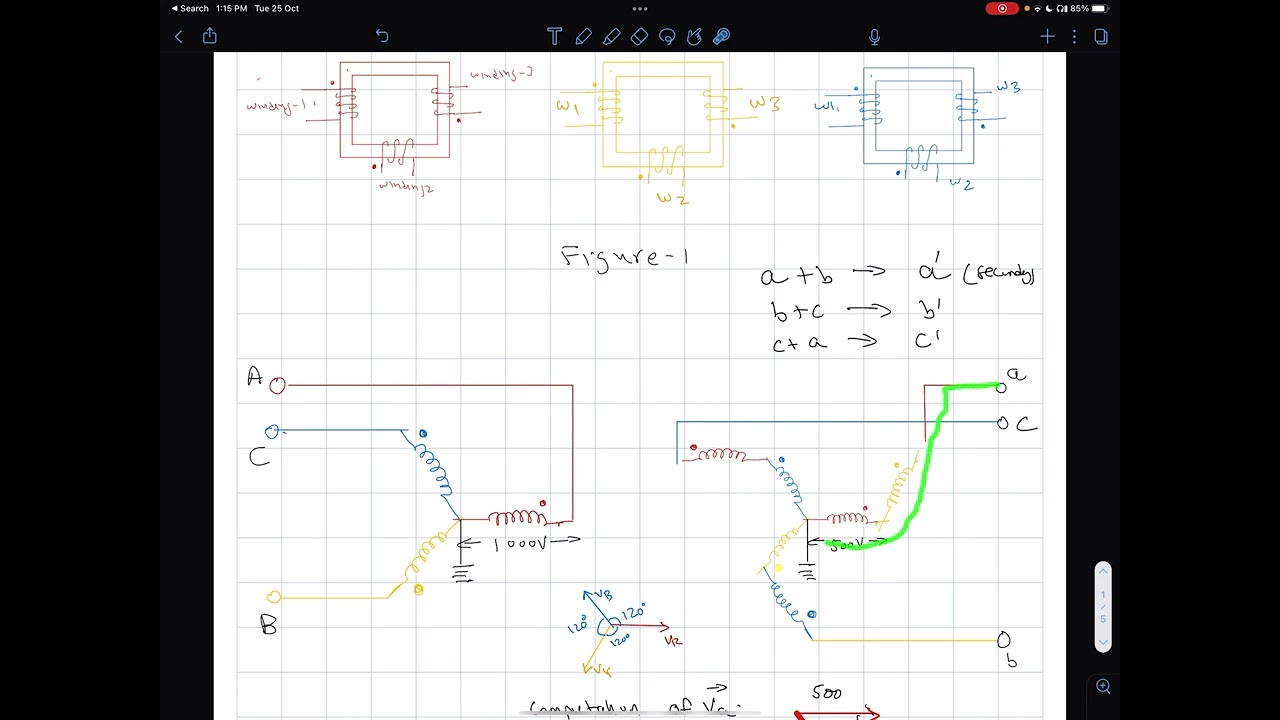Undo the last stroke

click(382, 36)
